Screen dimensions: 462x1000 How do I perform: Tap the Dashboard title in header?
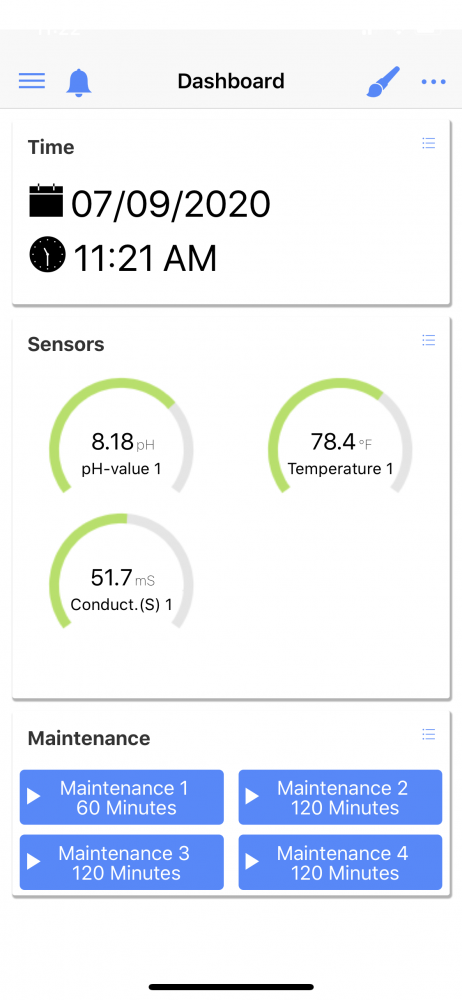tap(231, 82)
